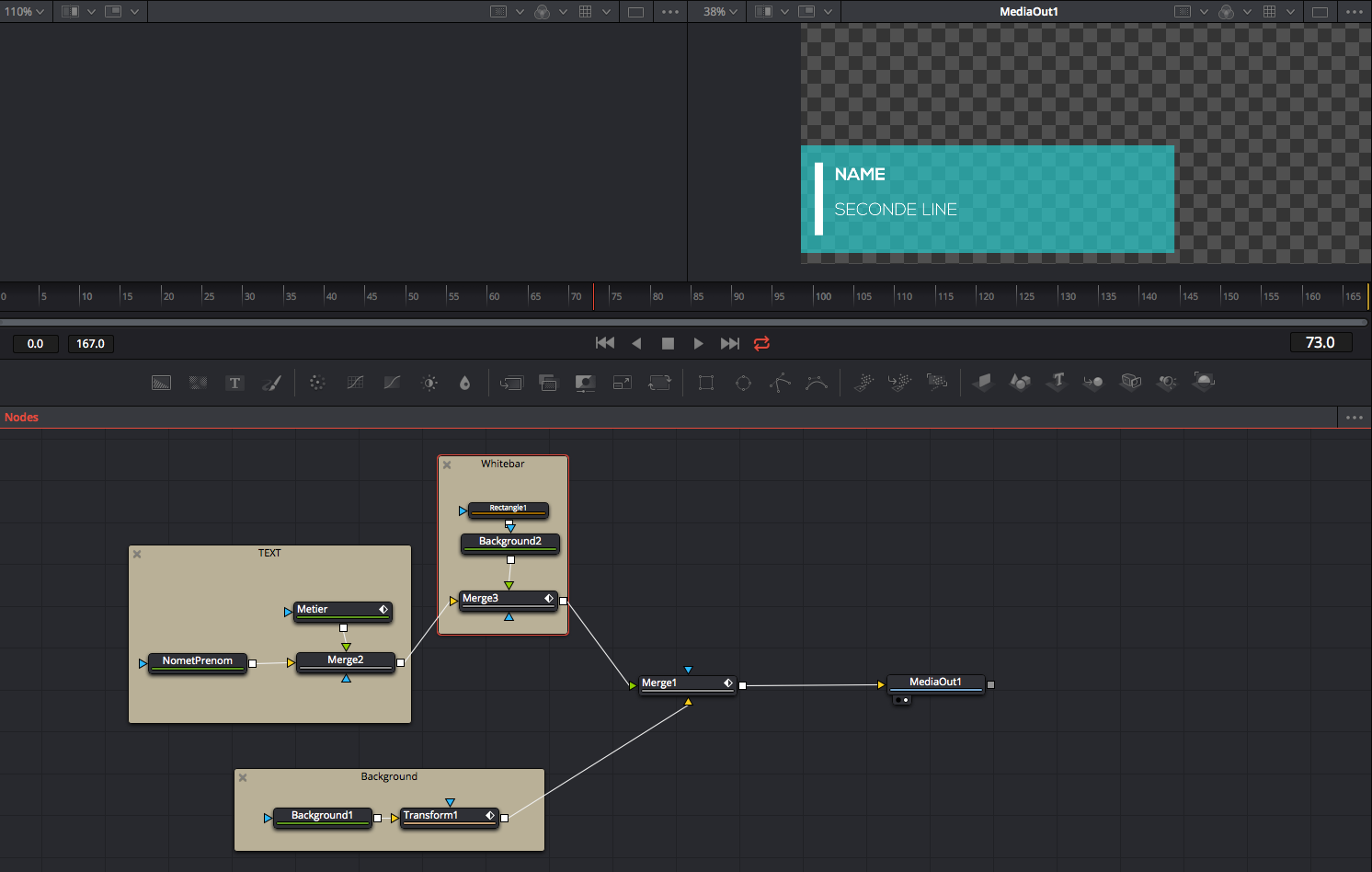This screenshot has height=872, width=1372.
Task: Add a Color Corrector node from the toolbar
Action: tap(317, 383)
